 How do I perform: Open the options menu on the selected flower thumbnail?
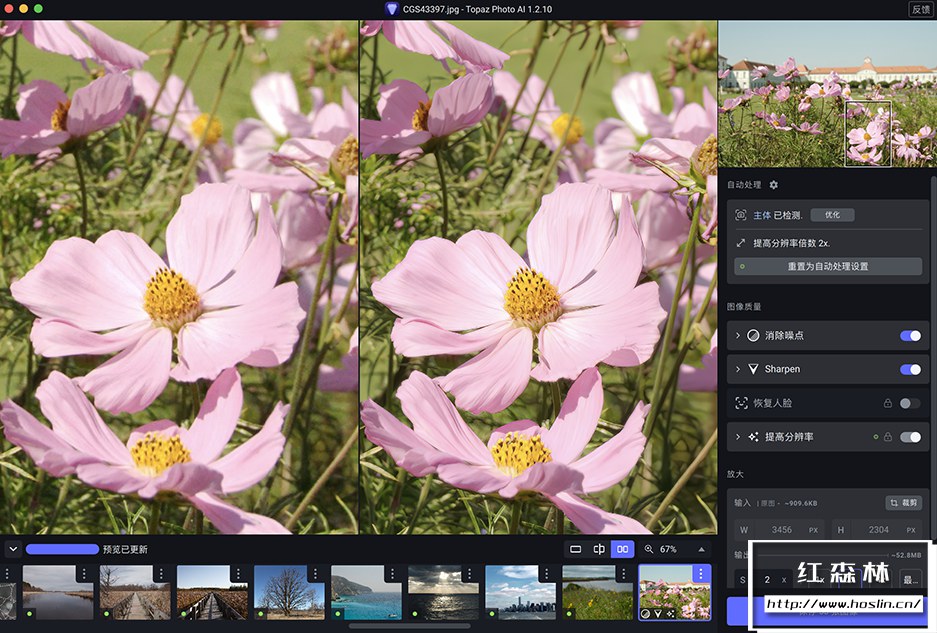click(701, 574)
